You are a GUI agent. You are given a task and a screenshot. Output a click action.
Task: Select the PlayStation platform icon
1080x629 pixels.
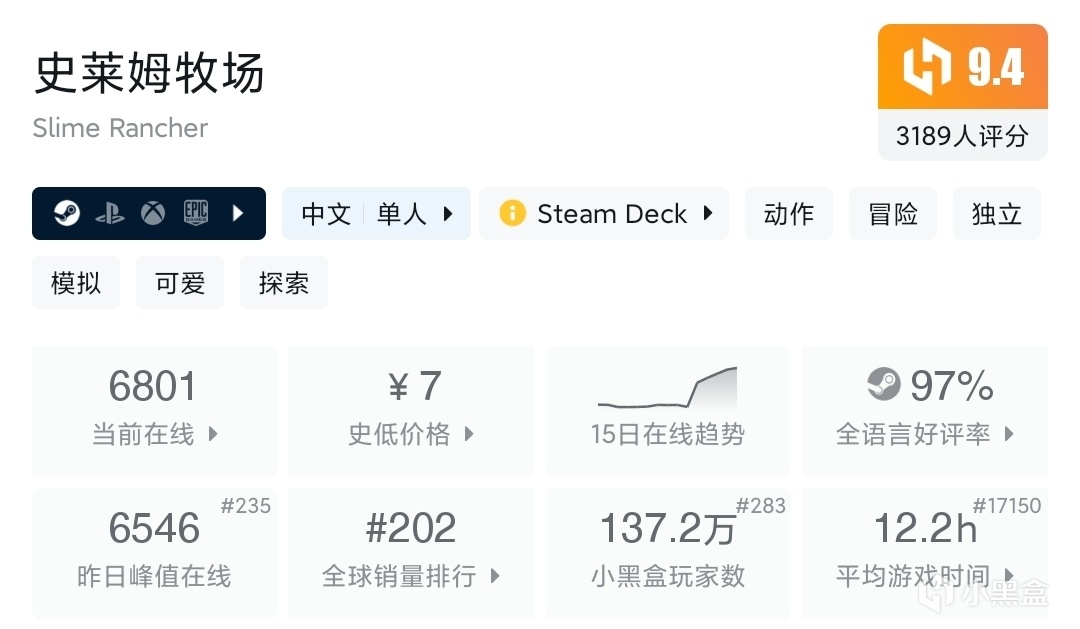[110, 213]
